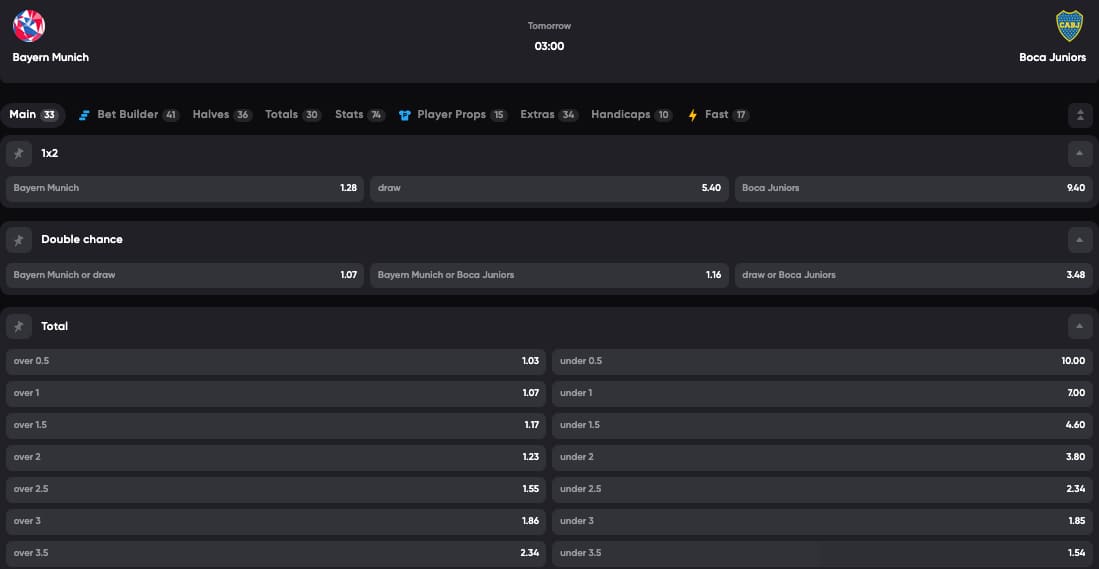Click the Tomorrow date label
Screen dimensions: 1099x569
(550, 26)
